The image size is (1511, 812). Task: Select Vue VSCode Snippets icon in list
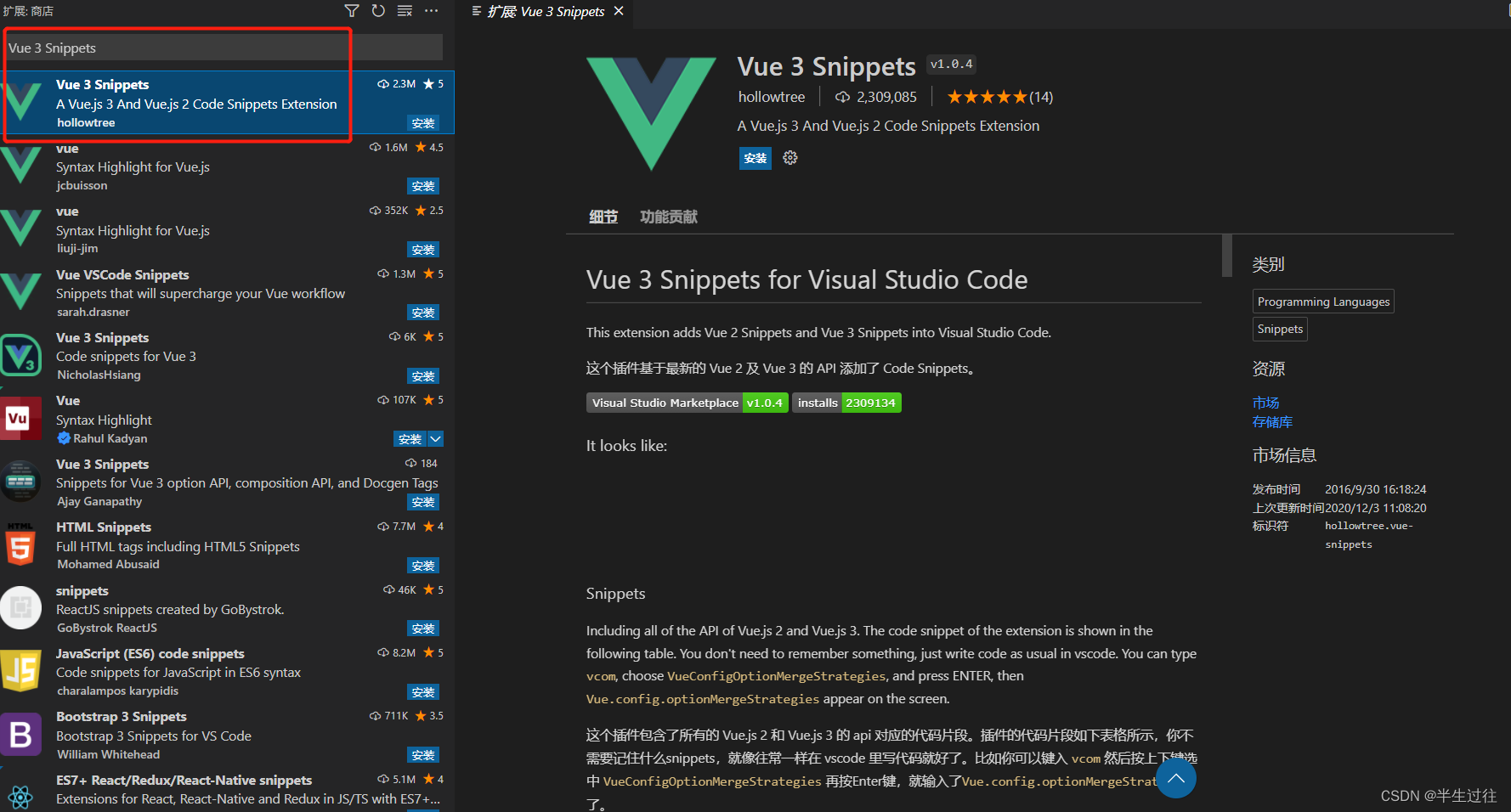point(21,291)
